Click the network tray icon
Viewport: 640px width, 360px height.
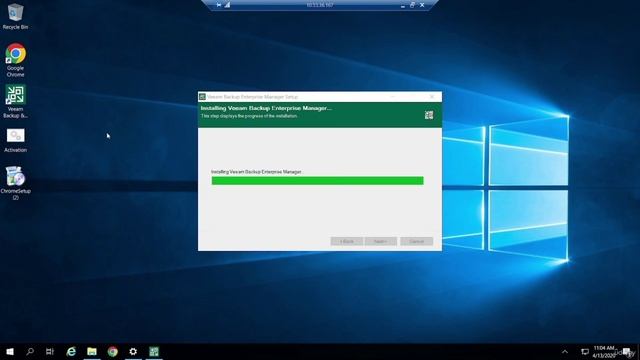click(585, 351)
